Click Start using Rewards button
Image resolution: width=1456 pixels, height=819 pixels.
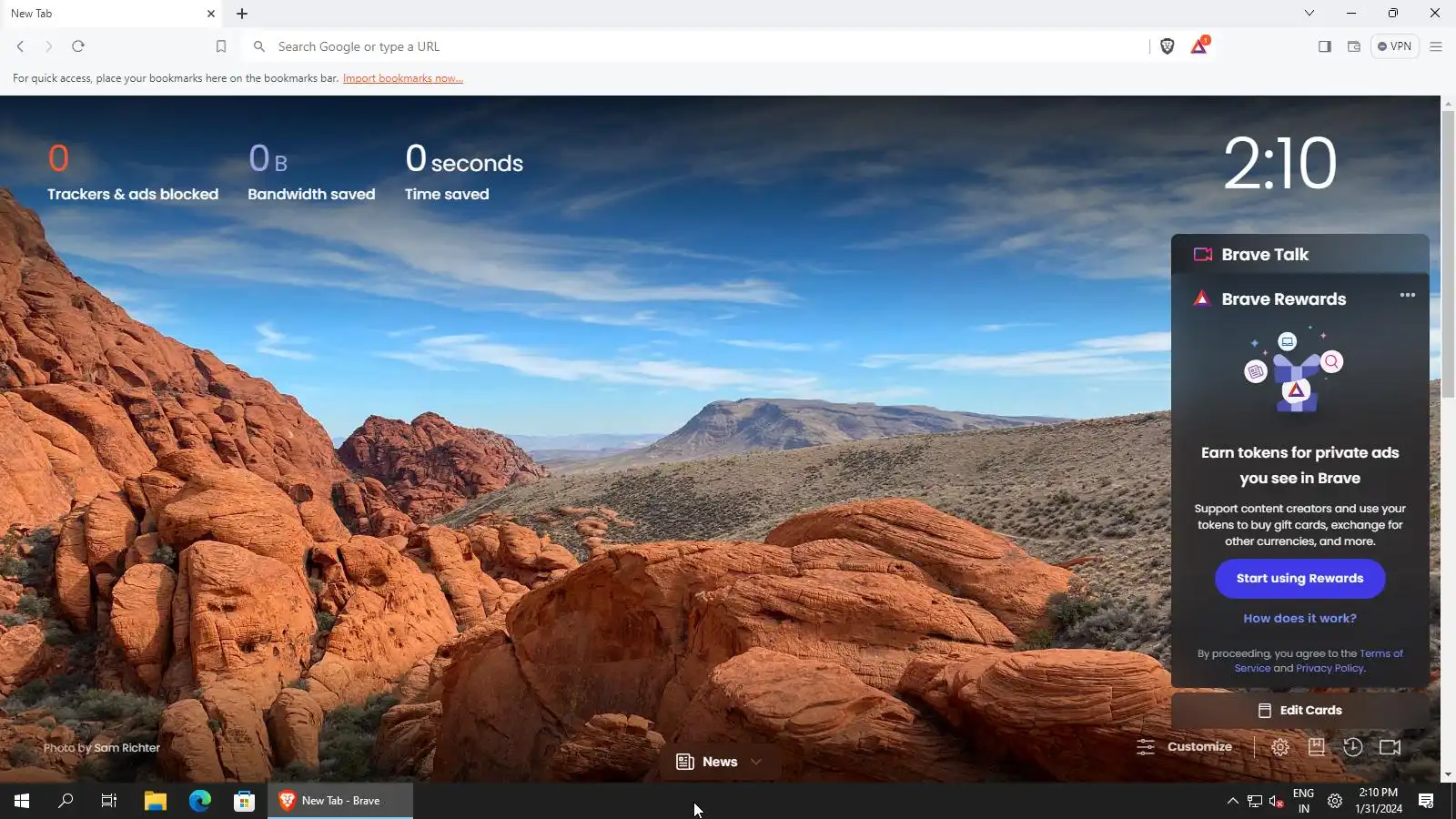point(1299,579)
